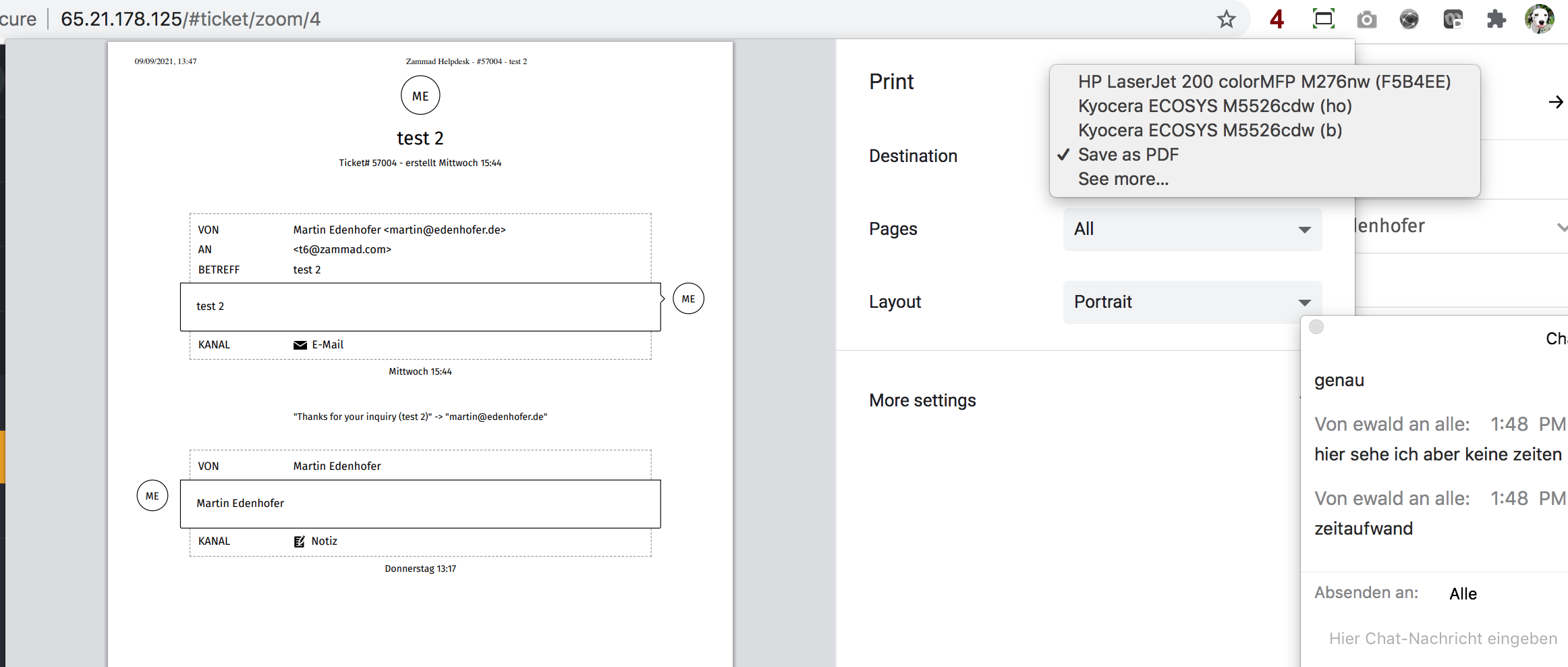
Task: Open the red number 4 extension
Action: (x=1276, y=19)
